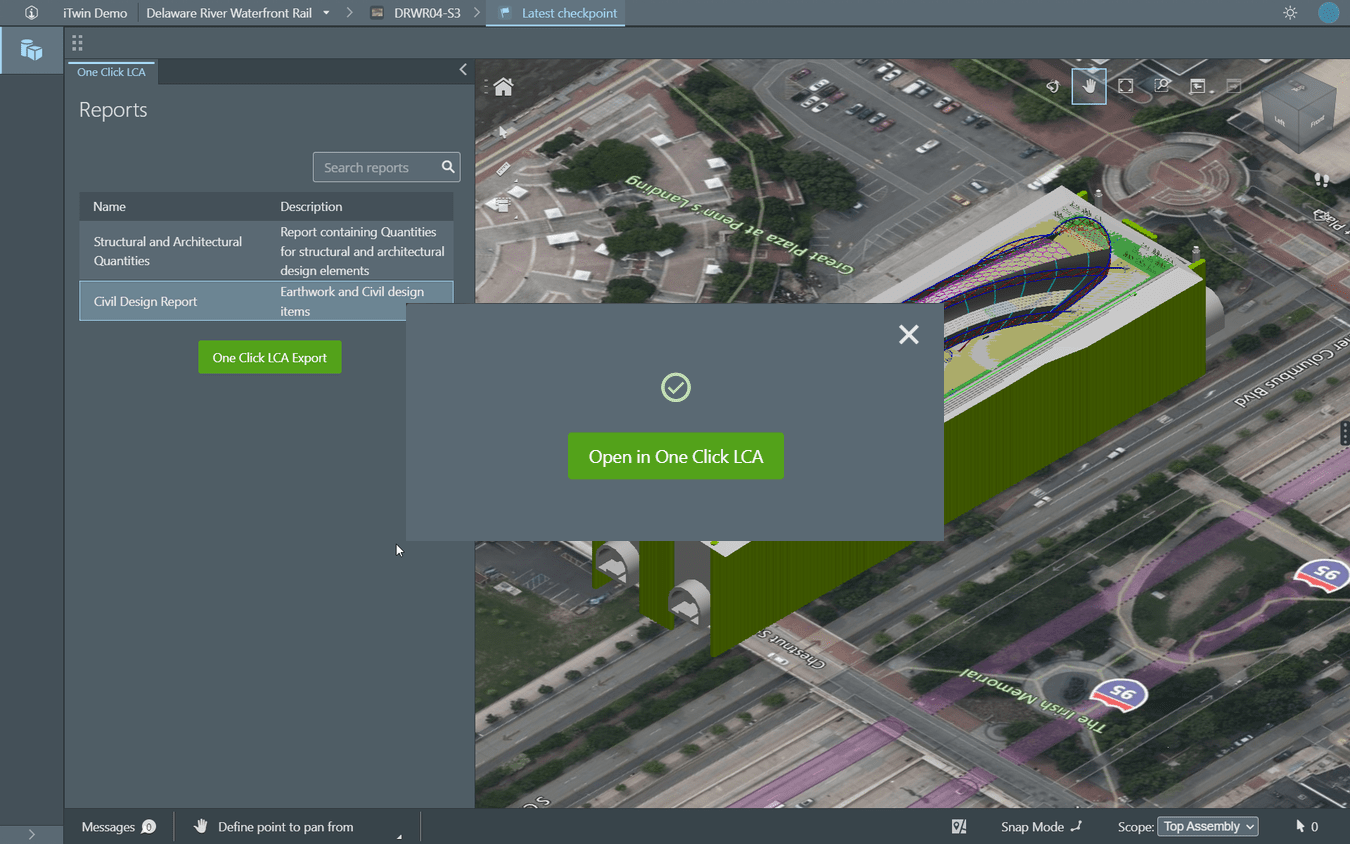The height and width of the screenshot is (844, 1350).
Task: Click the One Click LCA Export button
Action: pyautogui.click(x=269, y=356)
